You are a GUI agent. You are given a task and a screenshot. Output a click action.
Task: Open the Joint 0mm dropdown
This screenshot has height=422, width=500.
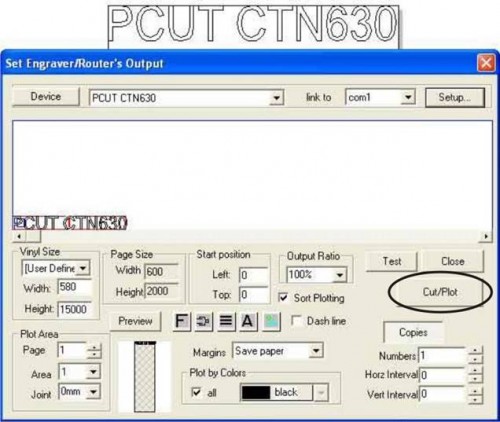pyautogui.click(x=93, y=392)
